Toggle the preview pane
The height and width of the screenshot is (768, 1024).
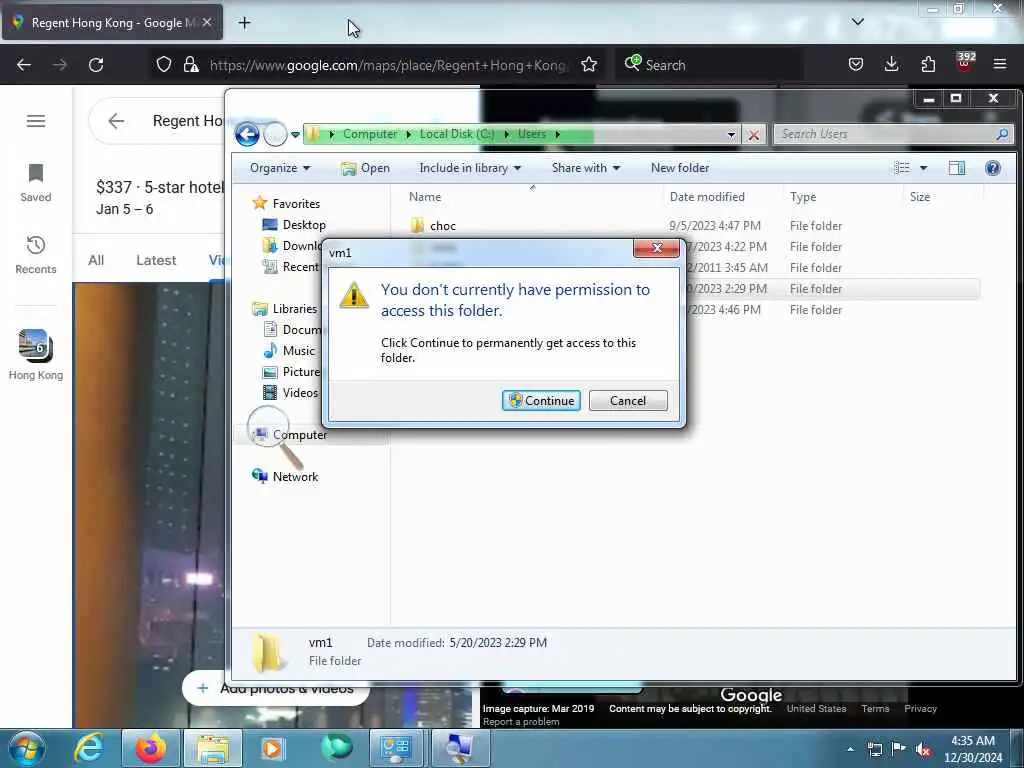(x=957, y=168)
